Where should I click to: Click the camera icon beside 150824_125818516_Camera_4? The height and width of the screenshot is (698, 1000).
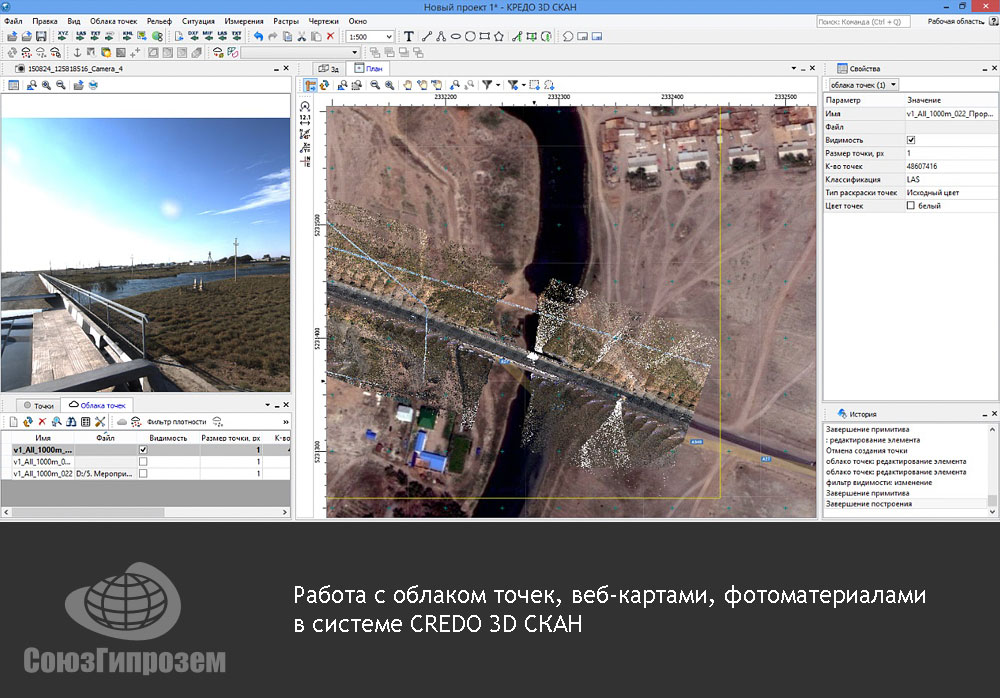[20, 68]
